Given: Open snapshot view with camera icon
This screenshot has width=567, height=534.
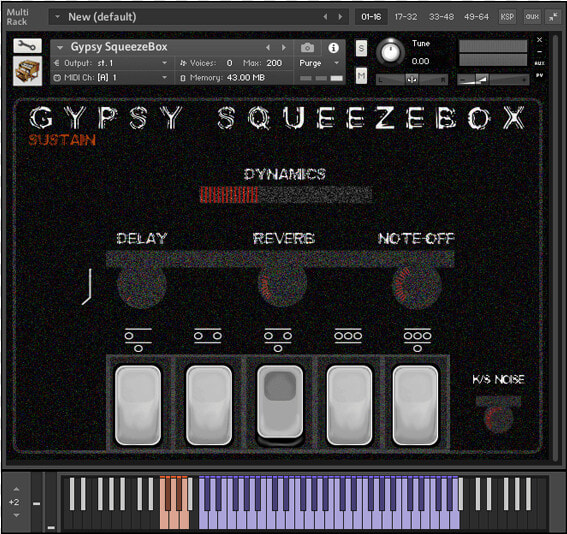Looking at the screenshot, I should (x=307, y=48).
